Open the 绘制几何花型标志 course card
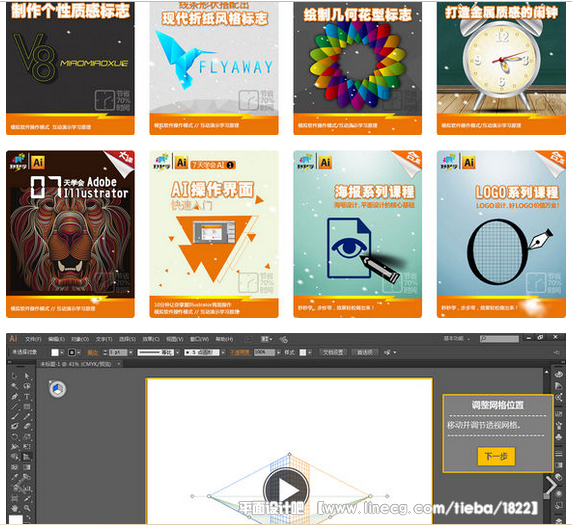This screenshot has height=525, width=572. (x=358, y=68)
